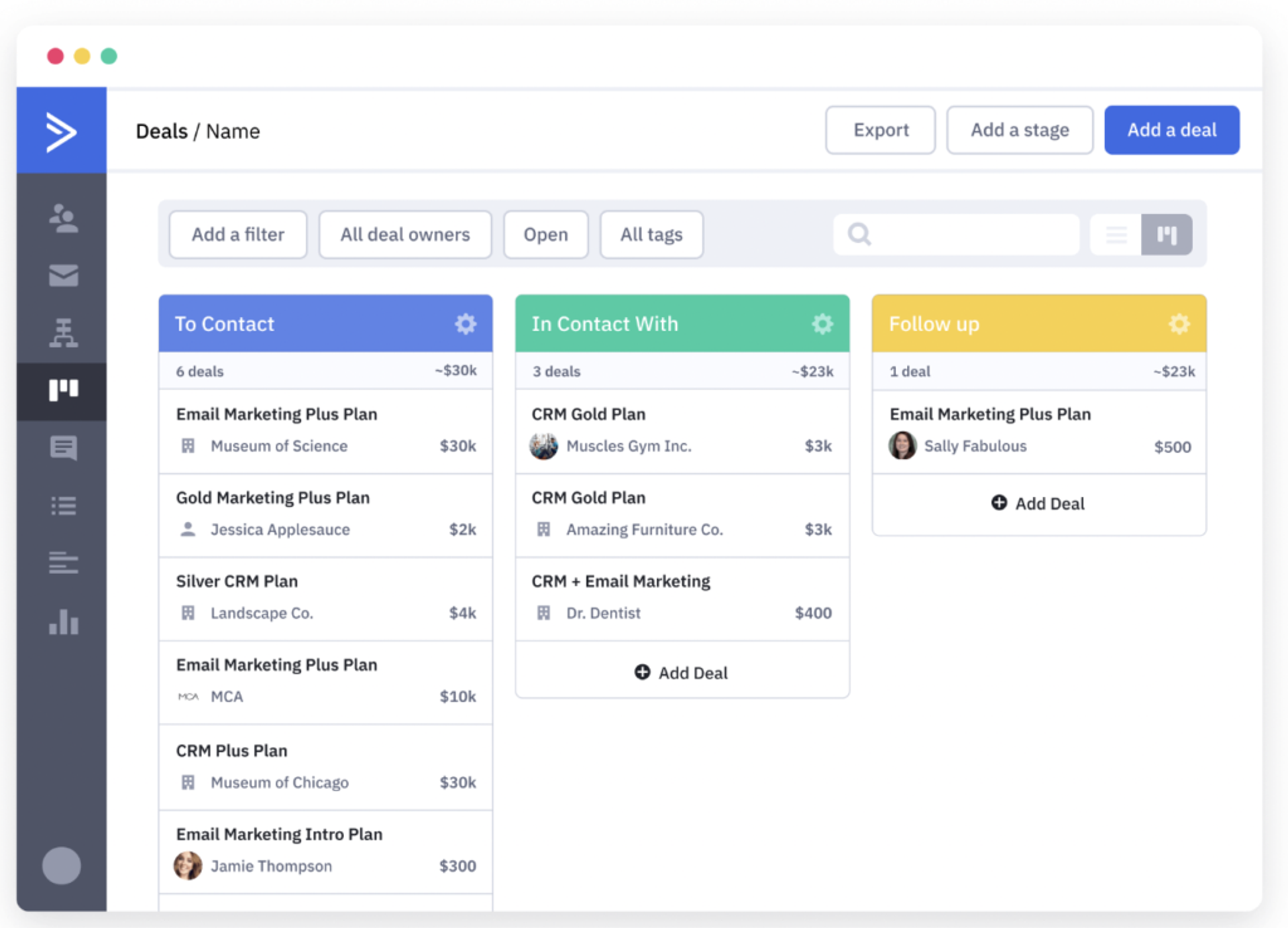Screen dimensions: 1288x928
Task: Open the All deal owners dropdown
Action: (405, 235)
